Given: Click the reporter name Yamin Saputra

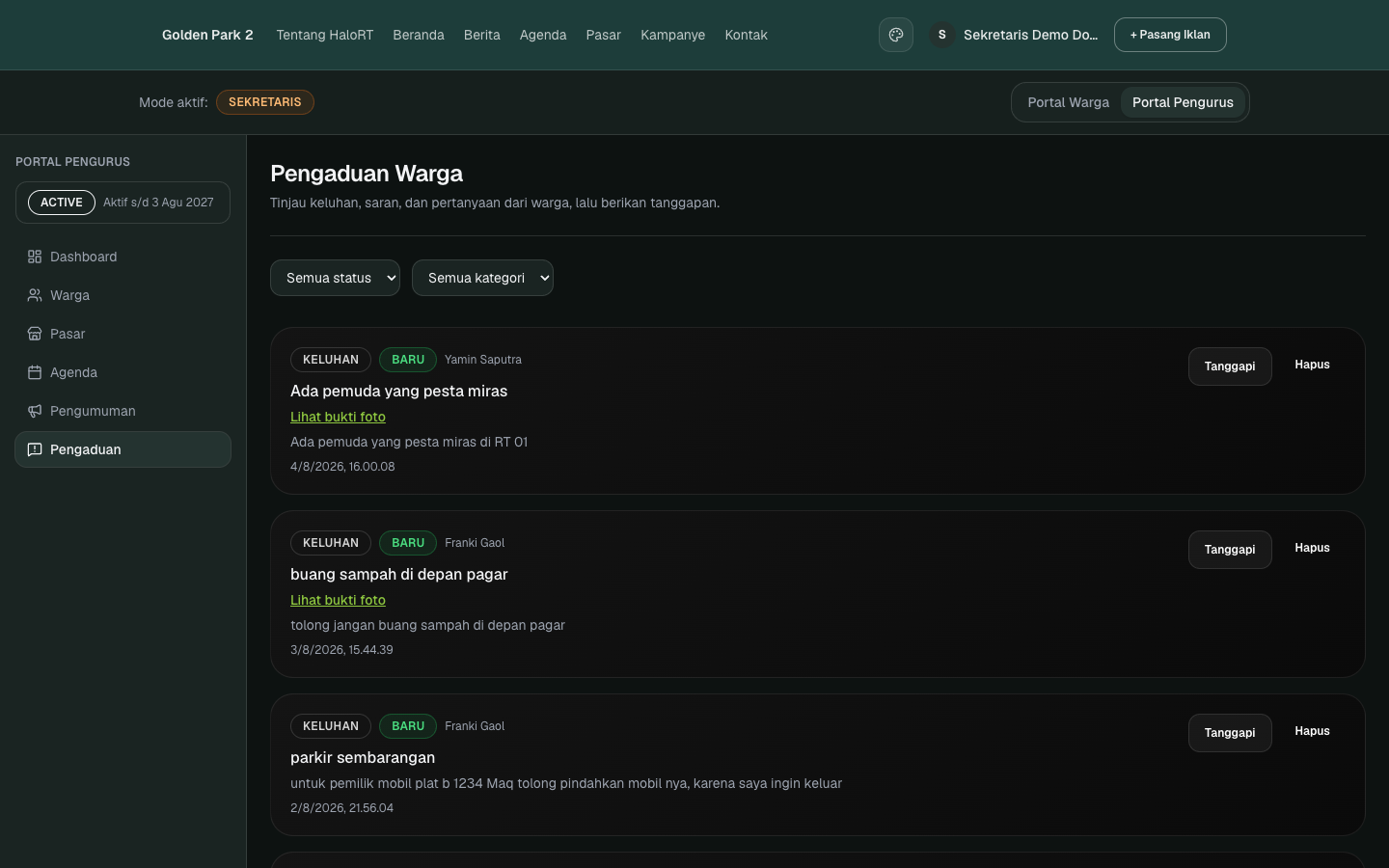Looking at the screenshot, I should click(x=482, y=360).
